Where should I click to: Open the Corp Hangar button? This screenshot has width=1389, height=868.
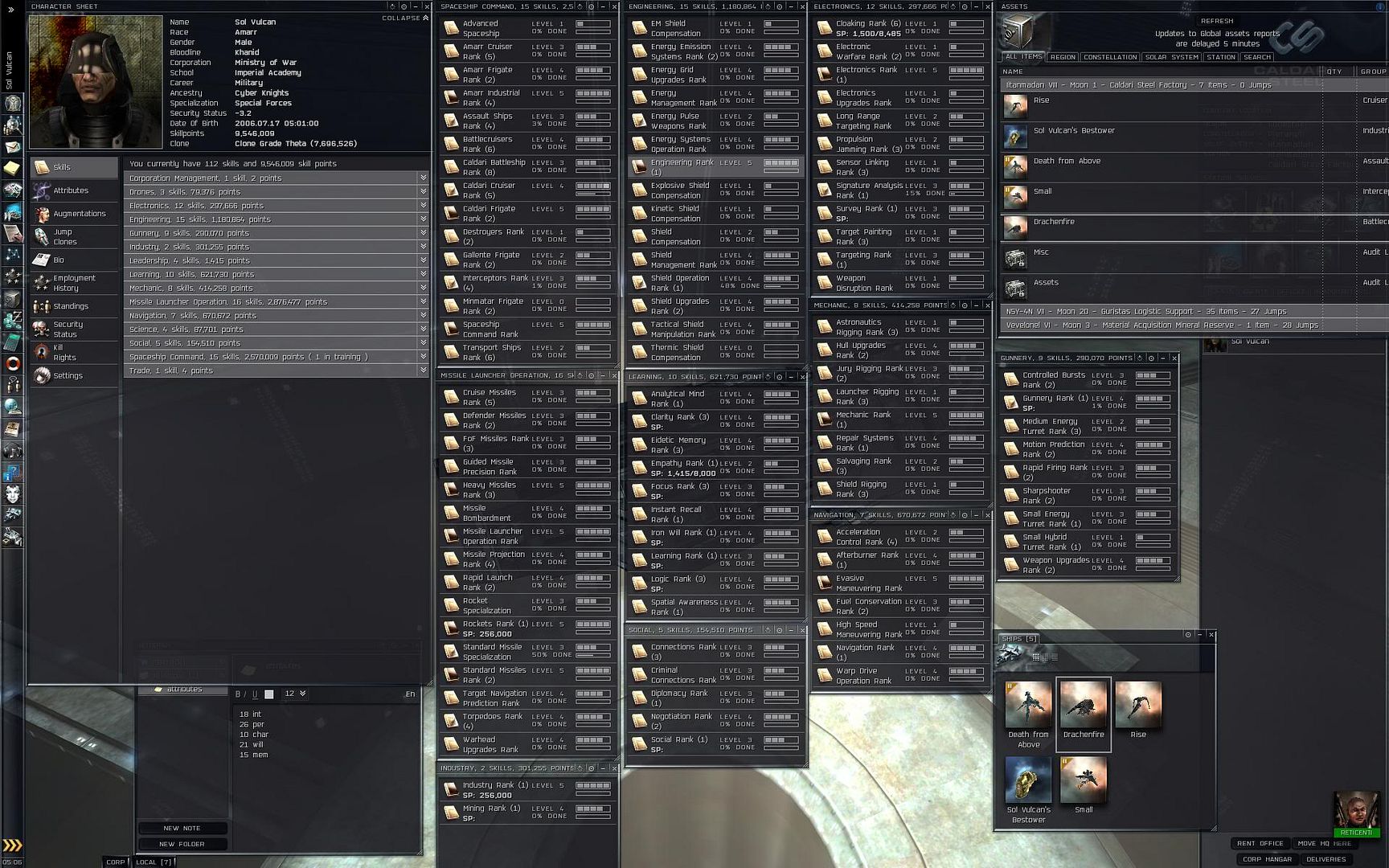point(1267,859)
